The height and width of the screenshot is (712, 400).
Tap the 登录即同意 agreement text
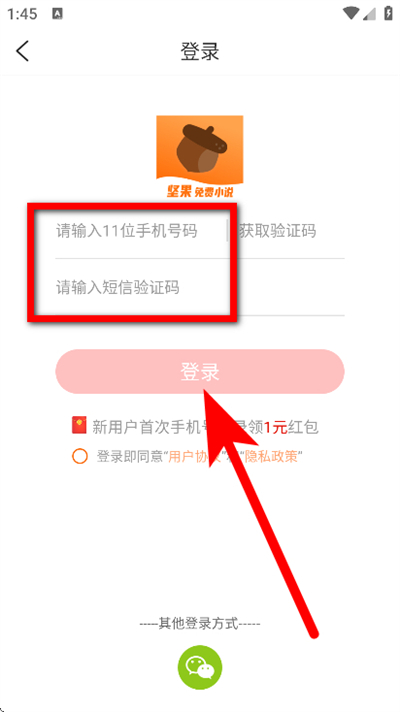pyautogui.click(x=129, y=456)
